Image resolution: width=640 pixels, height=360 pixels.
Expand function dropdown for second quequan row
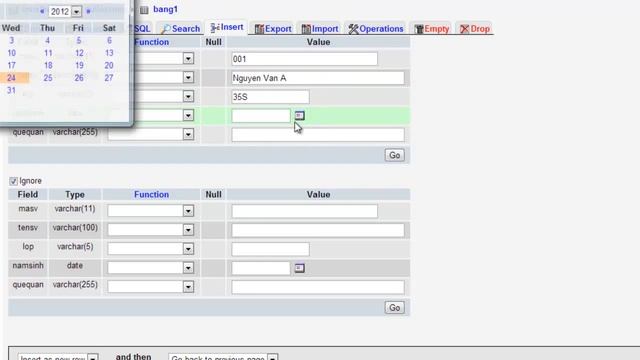tap(188, 287)
